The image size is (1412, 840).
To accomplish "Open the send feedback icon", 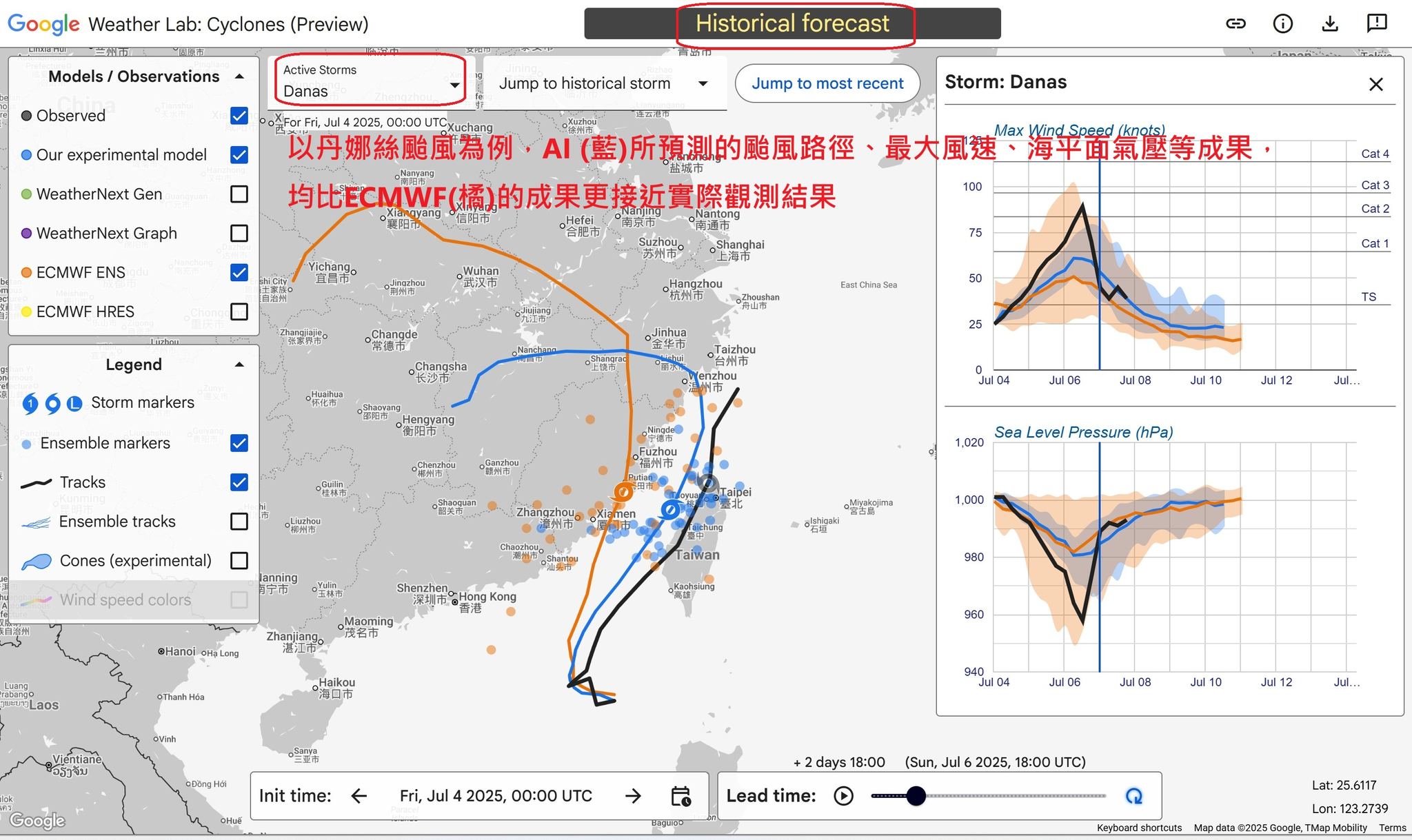I will pyautogui.click(x=1377, y=23).
